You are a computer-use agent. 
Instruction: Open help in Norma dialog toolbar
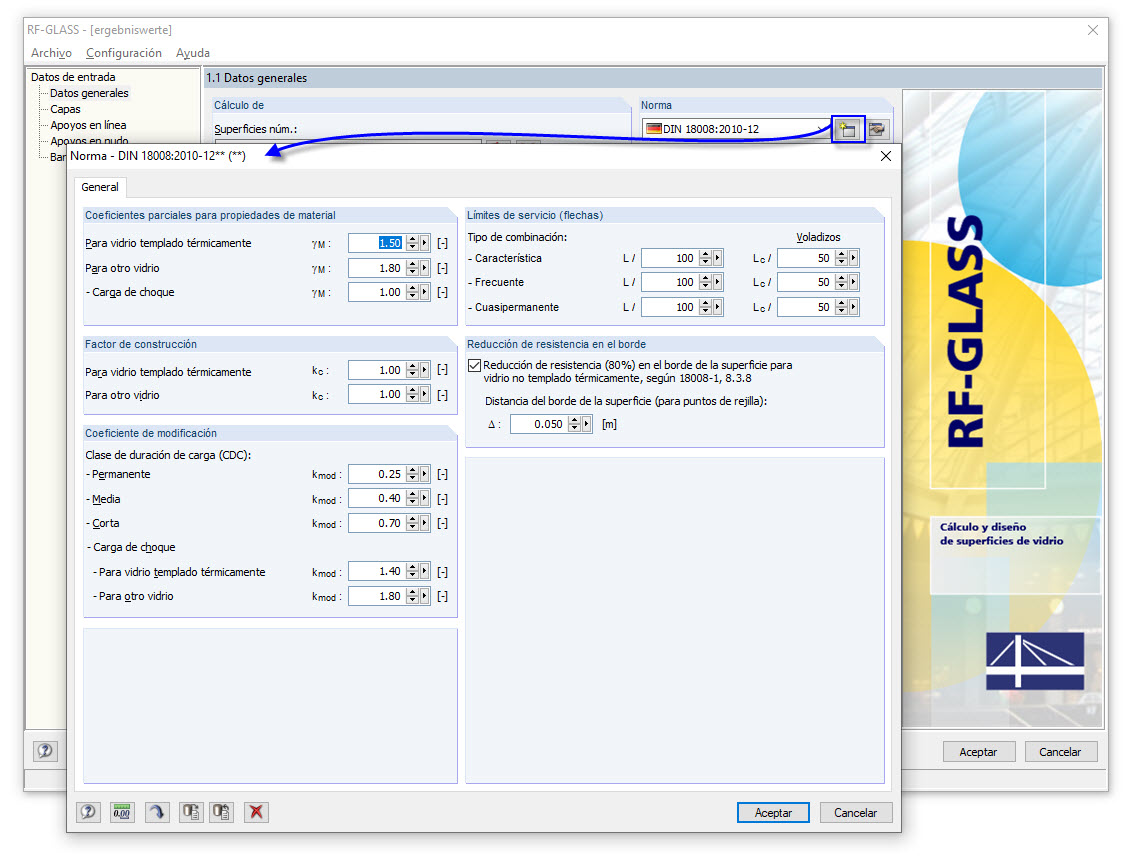click(88, 812)
